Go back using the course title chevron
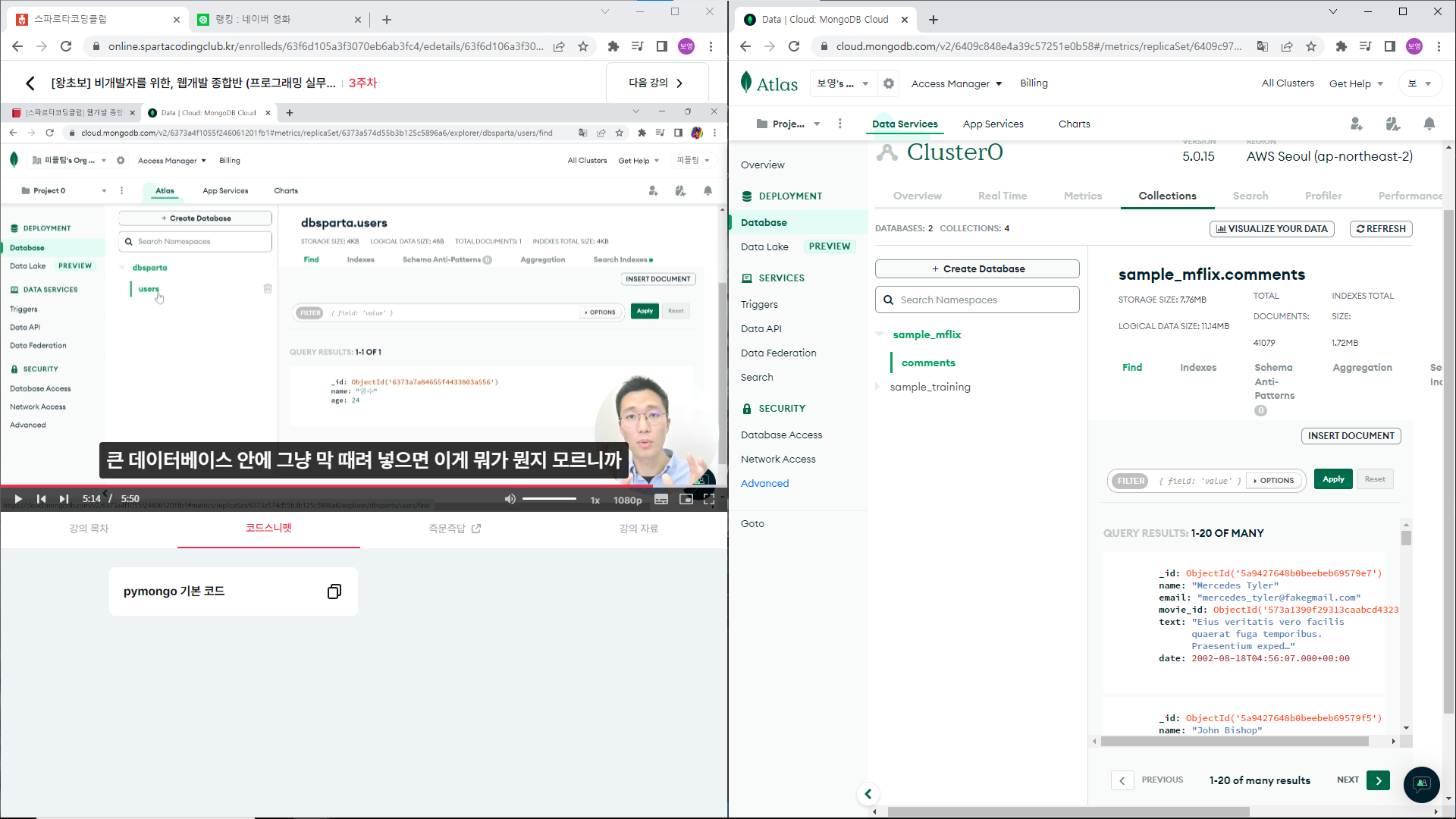1456x819 pixels. (x=30, y=83)
